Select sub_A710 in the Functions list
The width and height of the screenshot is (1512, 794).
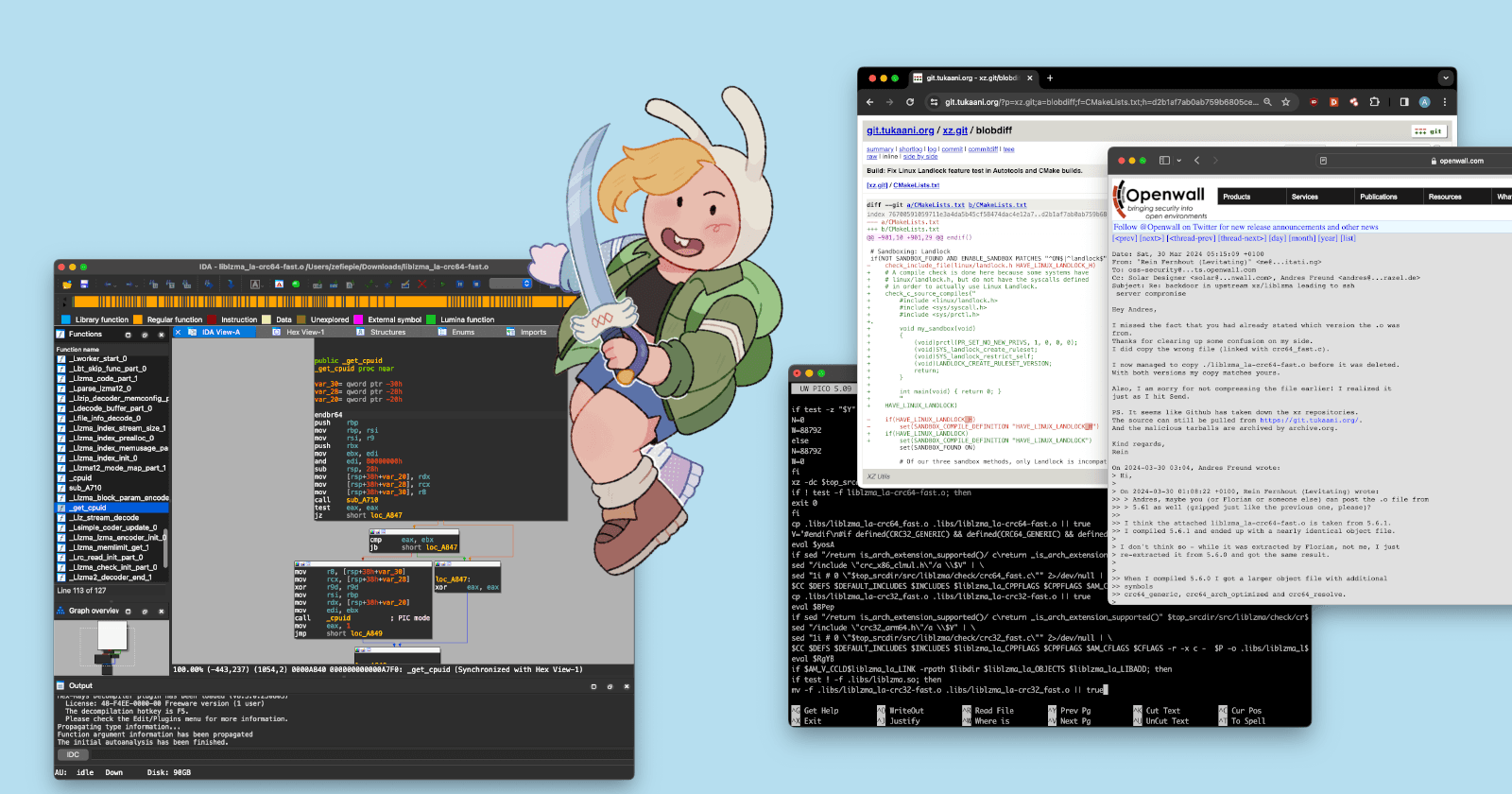coord(112,488)
